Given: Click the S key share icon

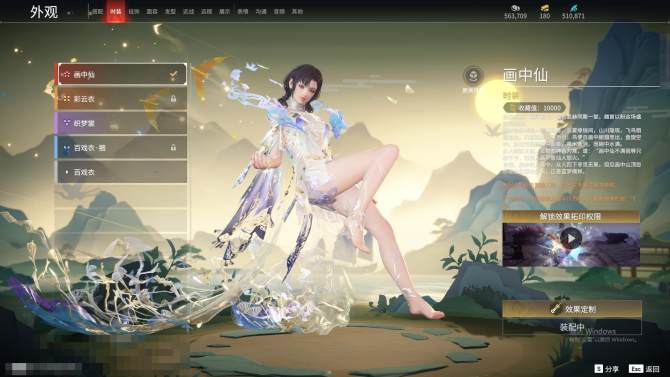Looking at the screenshot, I should pos(599,368).
